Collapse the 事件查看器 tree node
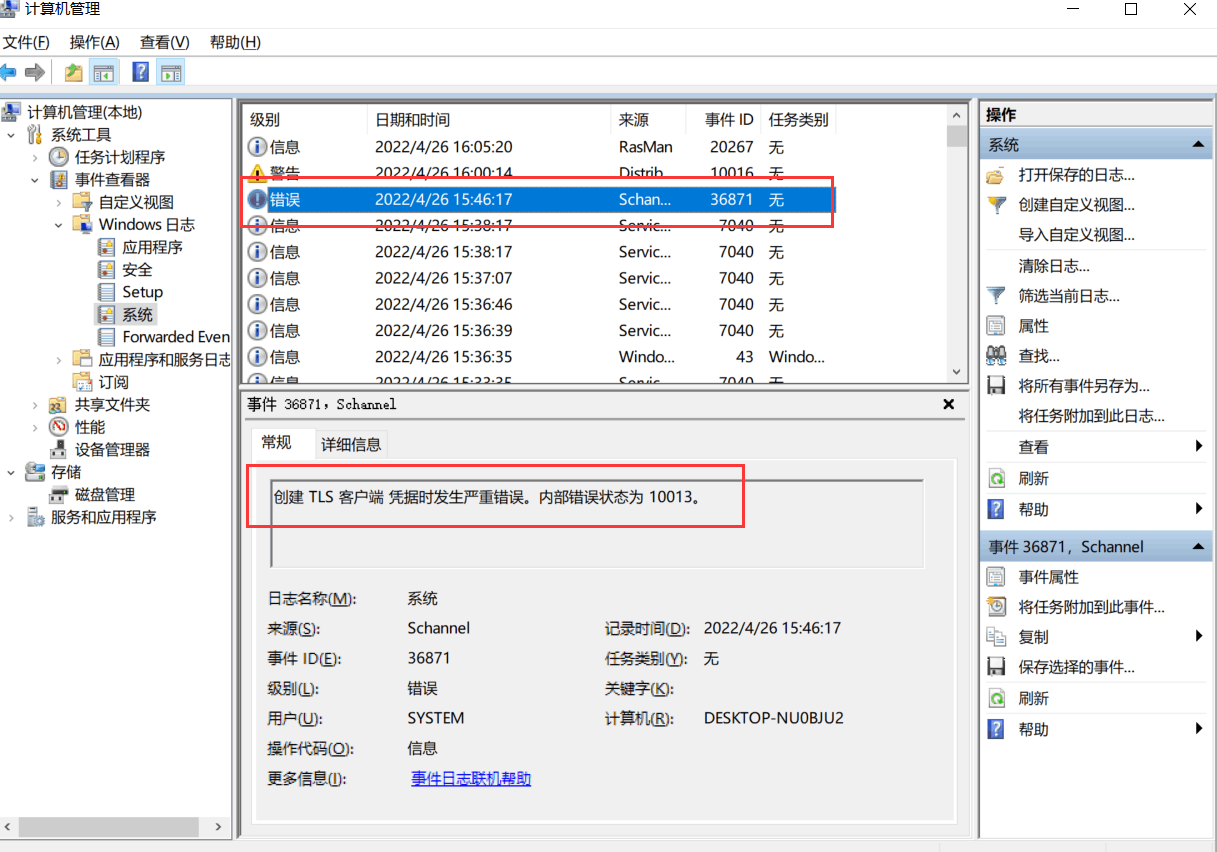 point(35,180)
